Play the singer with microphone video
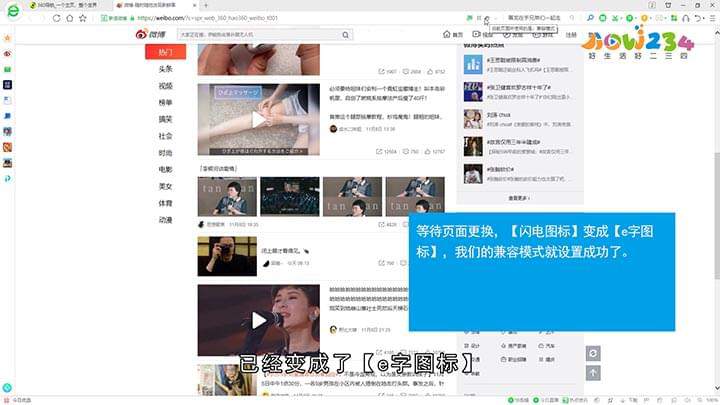This screenshot has height=405, width=720. [259, 320]
